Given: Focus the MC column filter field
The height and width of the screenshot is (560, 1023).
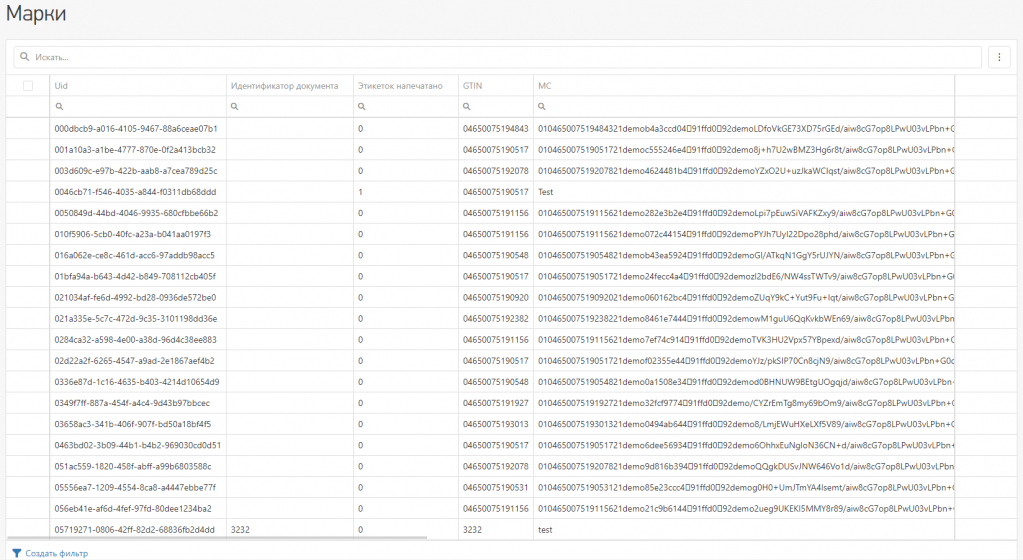Looking at the screenshot, I should point(744,106).
